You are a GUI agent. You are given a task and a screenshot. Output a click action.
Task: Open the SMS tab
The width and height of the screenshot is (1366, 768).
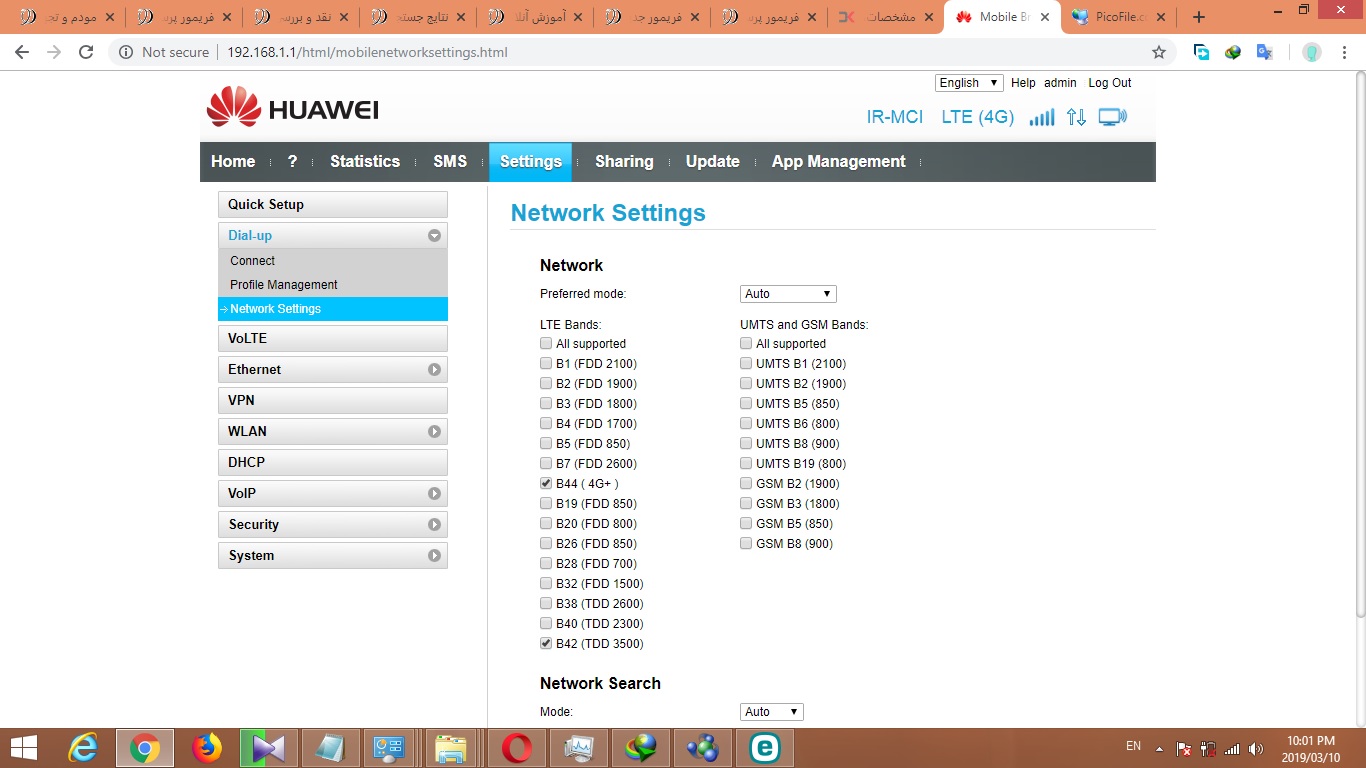450,162
